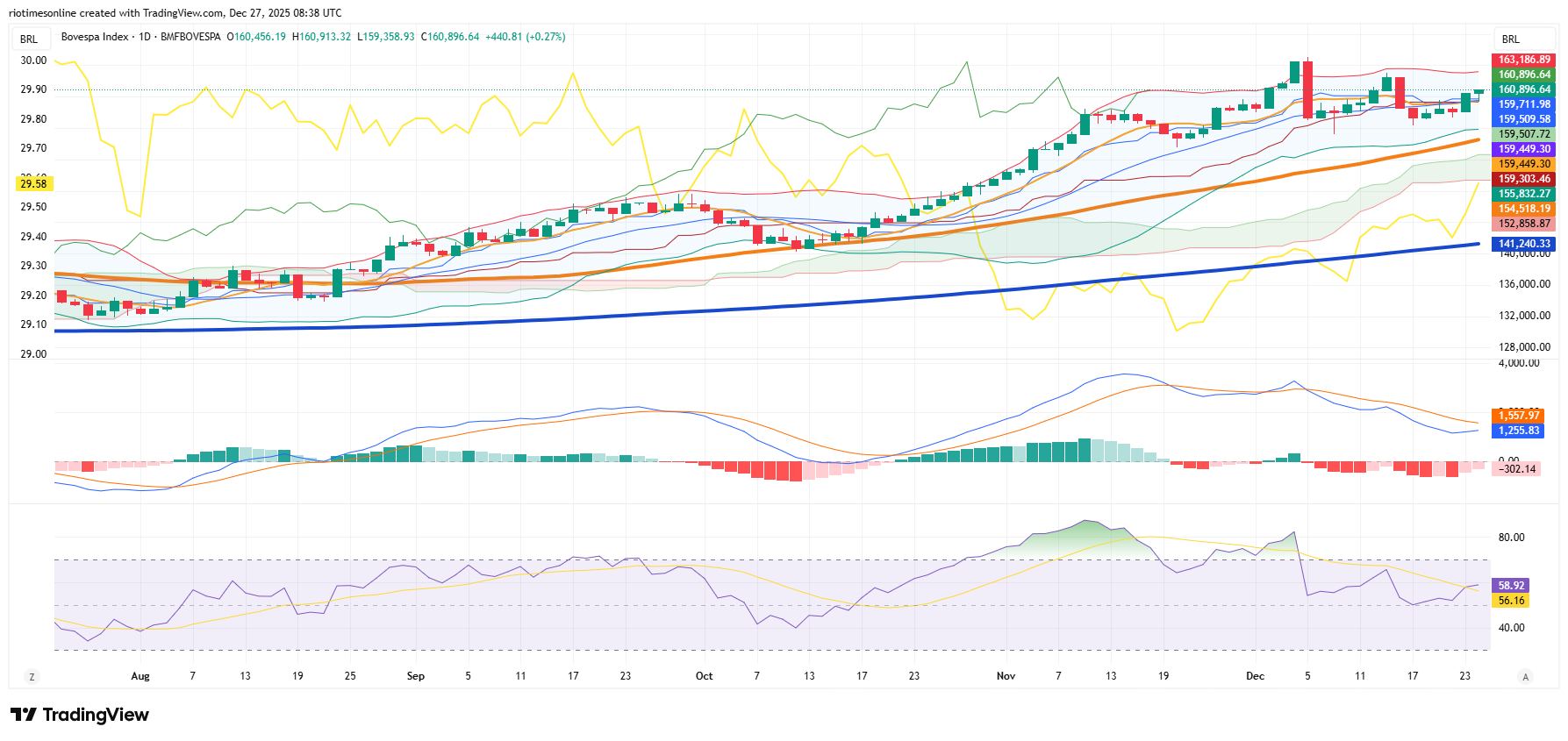Click the Bovespa Index symbol title
1568x741 pixels.
click(140, 37)
